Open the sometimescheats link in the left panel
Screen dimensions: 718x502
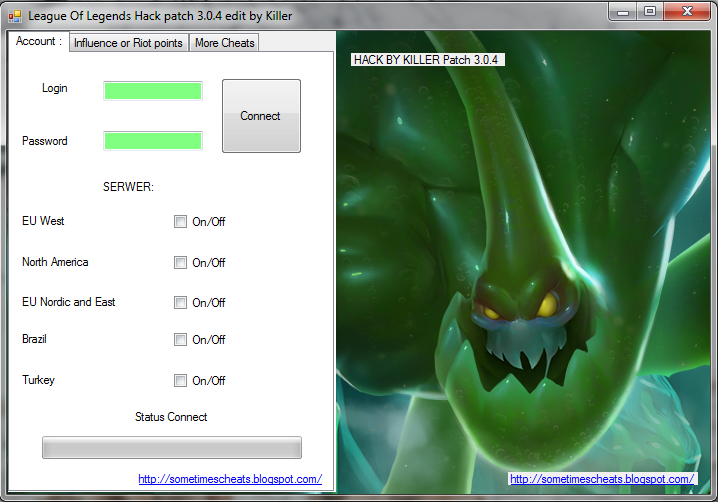tap(230, 479)
